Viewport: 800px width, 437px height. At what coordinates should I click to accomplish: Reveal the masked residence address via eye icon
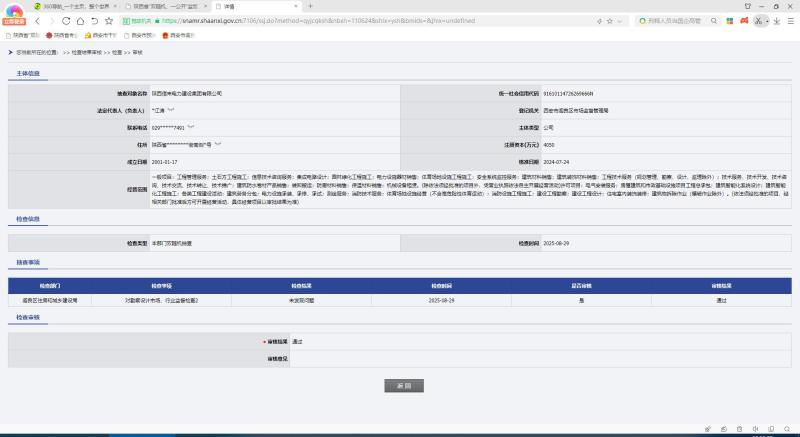(x=217, y=145)
